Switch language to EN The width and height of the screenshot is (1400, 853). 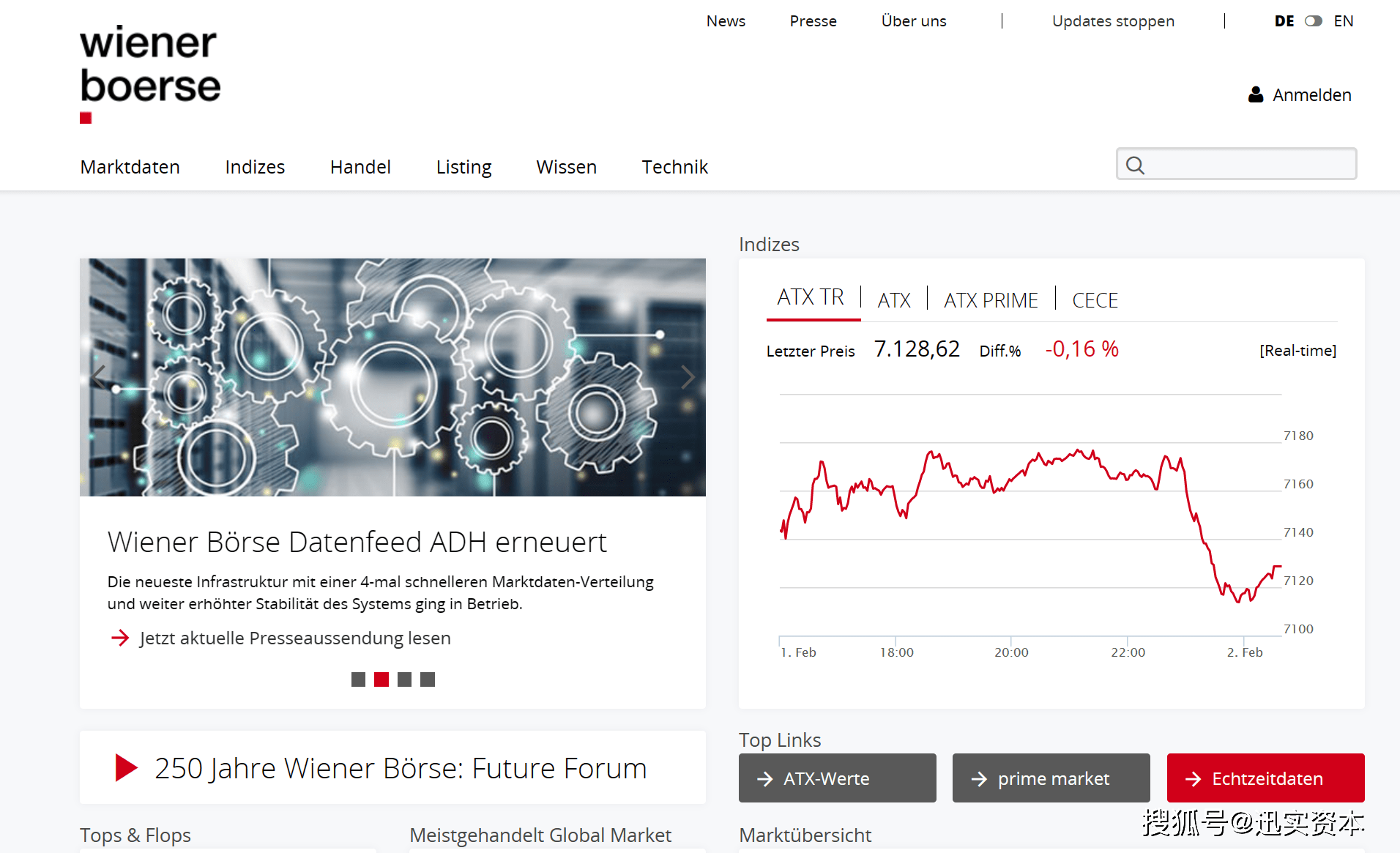tap(1343, 21)
